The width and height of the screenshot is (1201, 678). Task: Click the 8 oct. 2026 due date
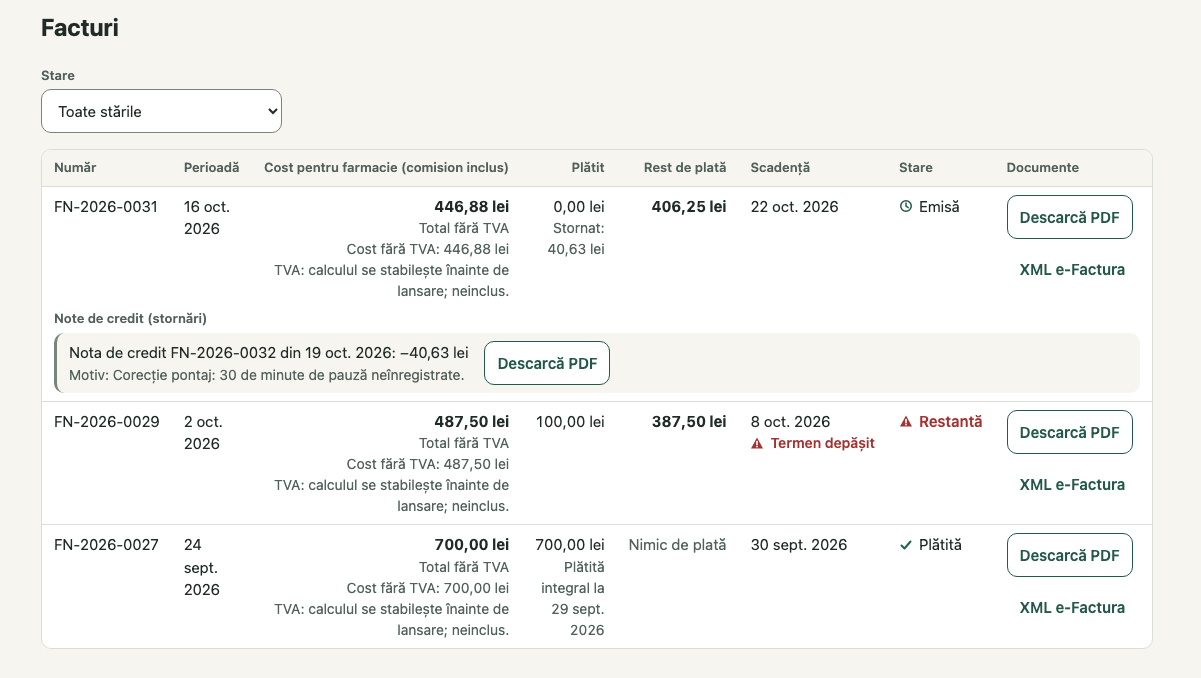(791, 422)
